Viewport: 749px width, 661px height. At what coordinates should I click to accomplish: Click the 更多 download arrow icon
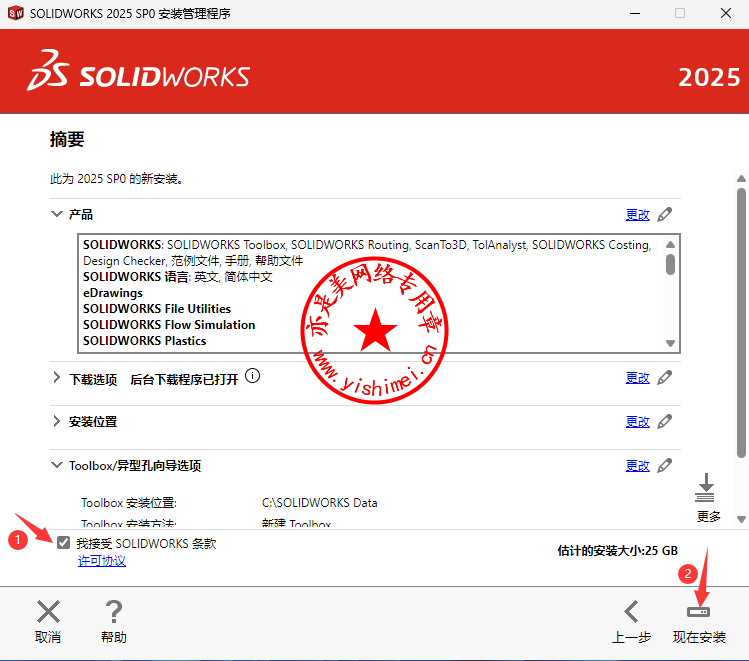point(705,488)
